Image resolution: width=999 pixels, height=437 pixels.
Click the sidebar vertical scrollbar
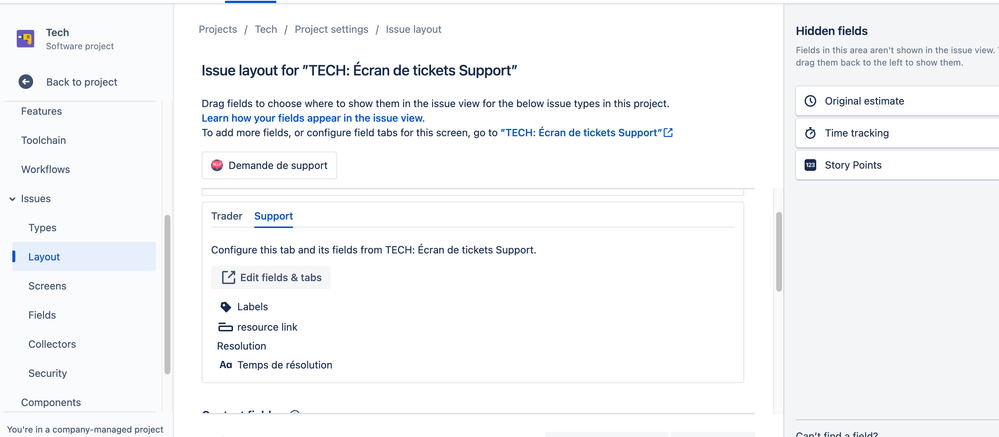168,294
